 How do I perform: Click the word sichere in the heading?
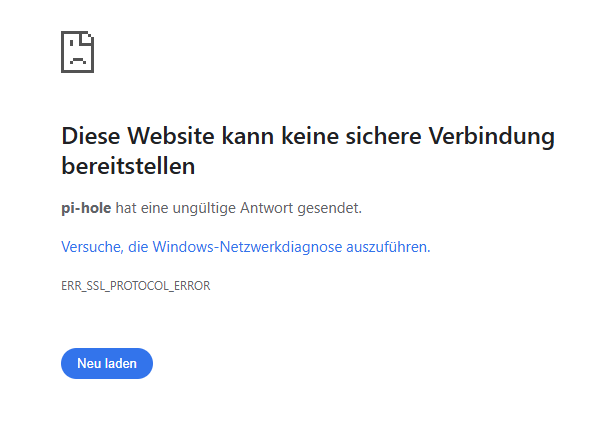[383, 136]
